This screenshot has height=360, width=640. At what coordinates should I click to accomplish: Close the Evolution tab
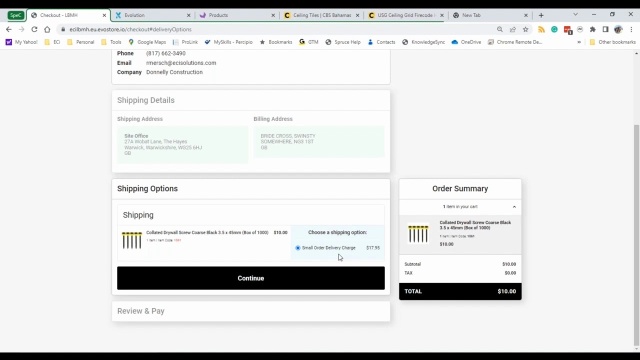(189, 15)
